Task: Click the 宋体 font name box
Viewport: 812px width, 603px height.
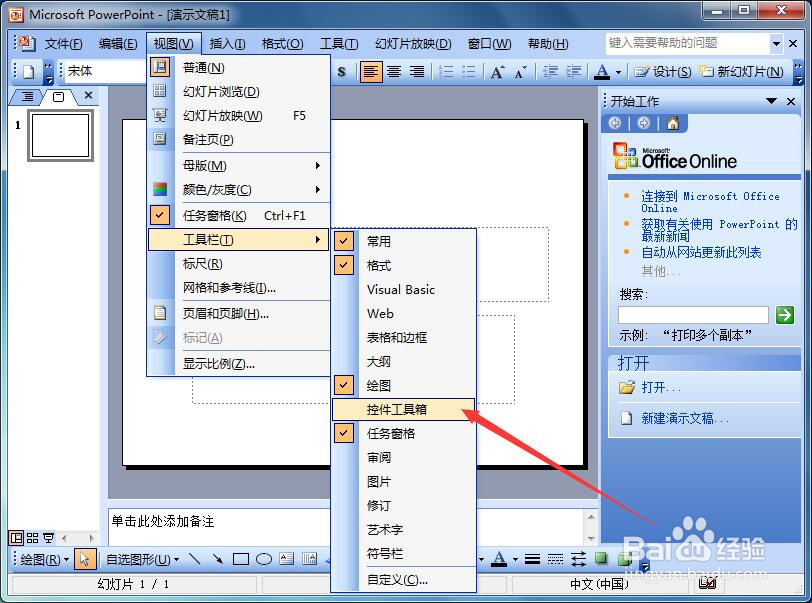Action: tap(106, 71)
